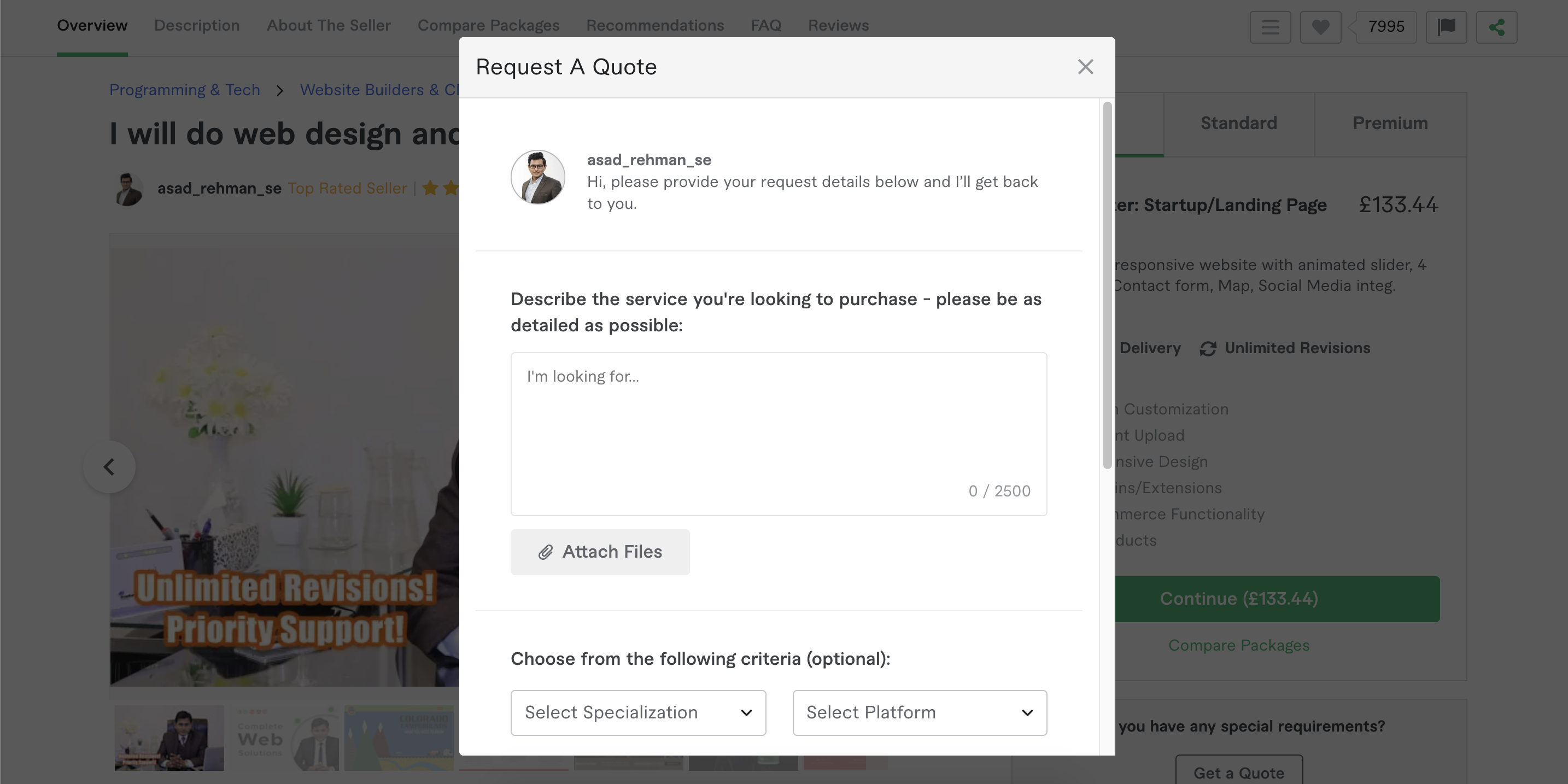Click the paperclip Attach Files button
This screenshot has width=1568, height=784.
(x=600, y=552)
